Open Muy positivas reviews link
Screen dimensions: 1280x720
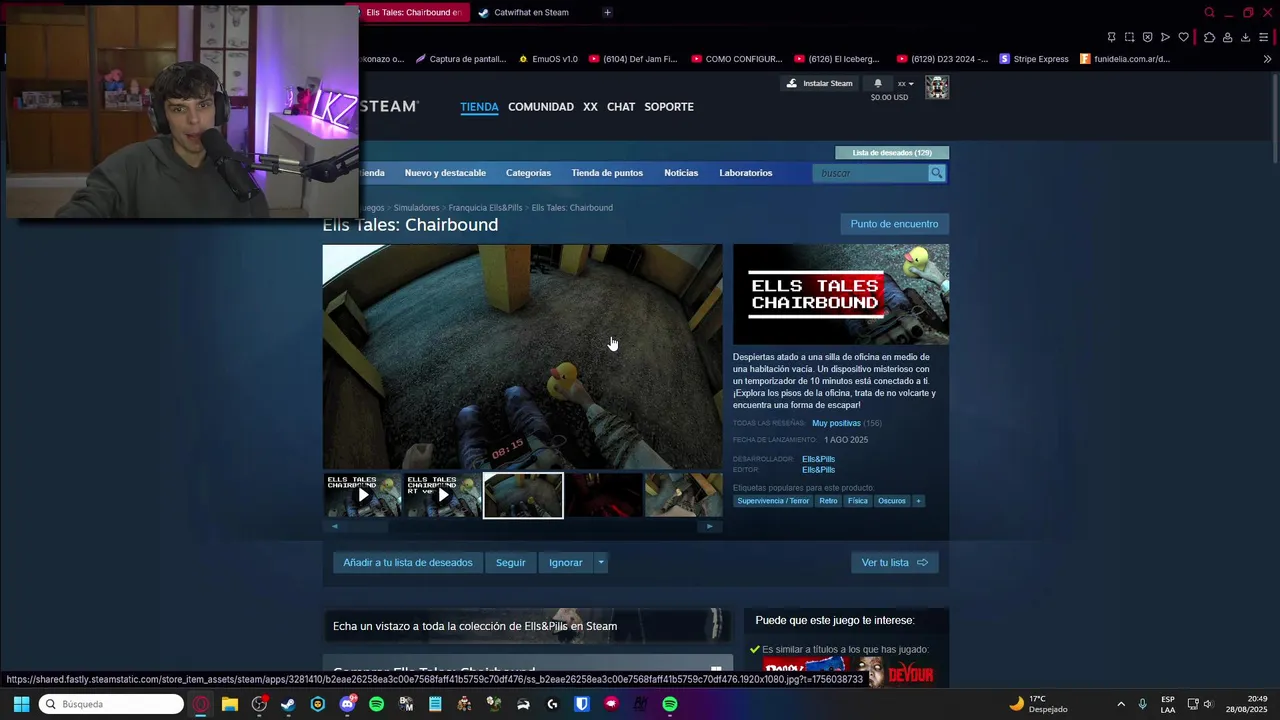point(836,424)
